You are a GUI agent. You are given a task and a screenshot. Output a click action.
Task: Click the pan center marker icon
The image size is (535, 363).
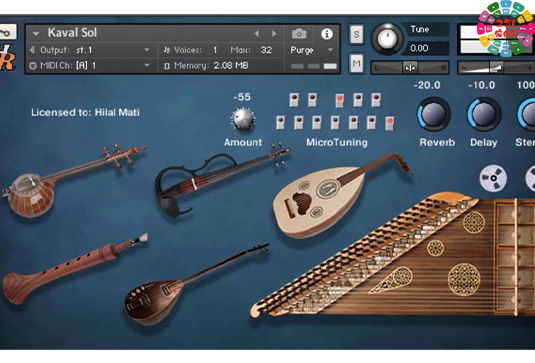tap(410, 68)
